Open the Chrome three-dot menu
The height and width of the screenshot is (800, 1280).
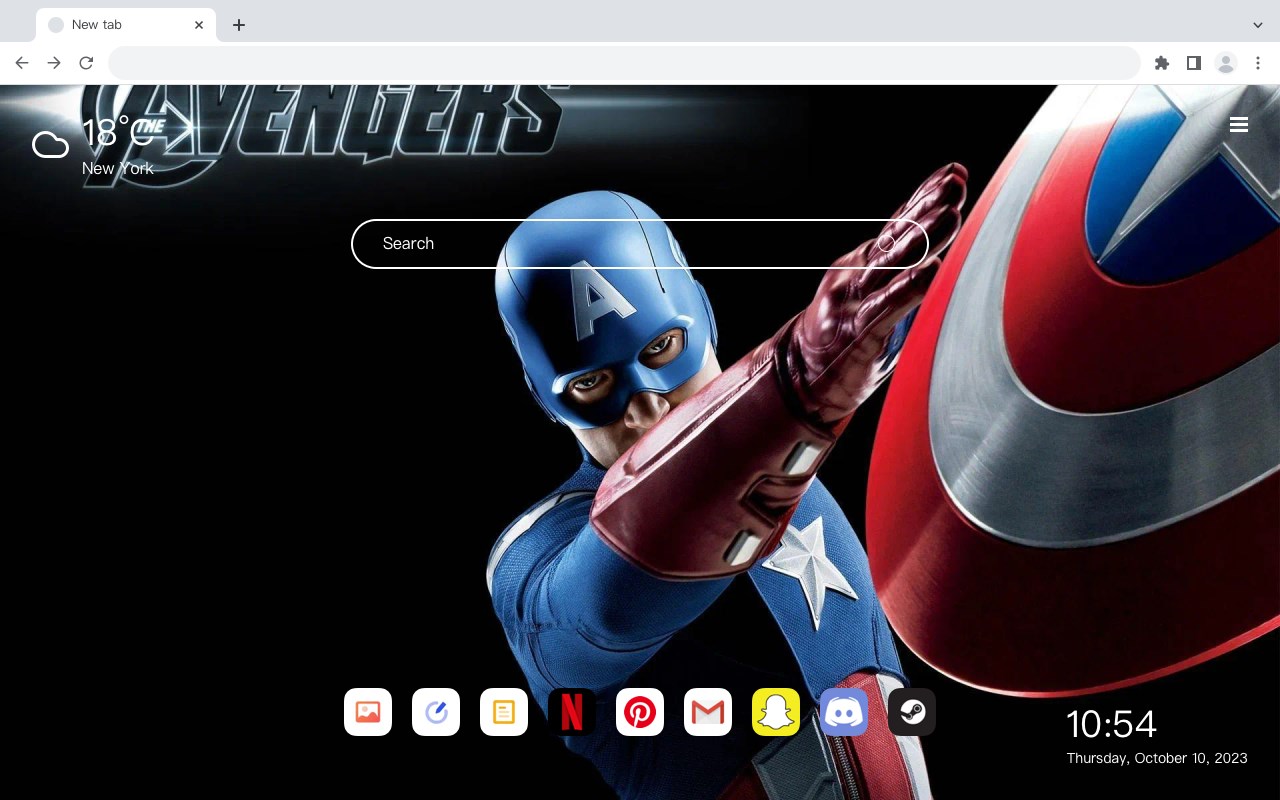click(1258, 63)
